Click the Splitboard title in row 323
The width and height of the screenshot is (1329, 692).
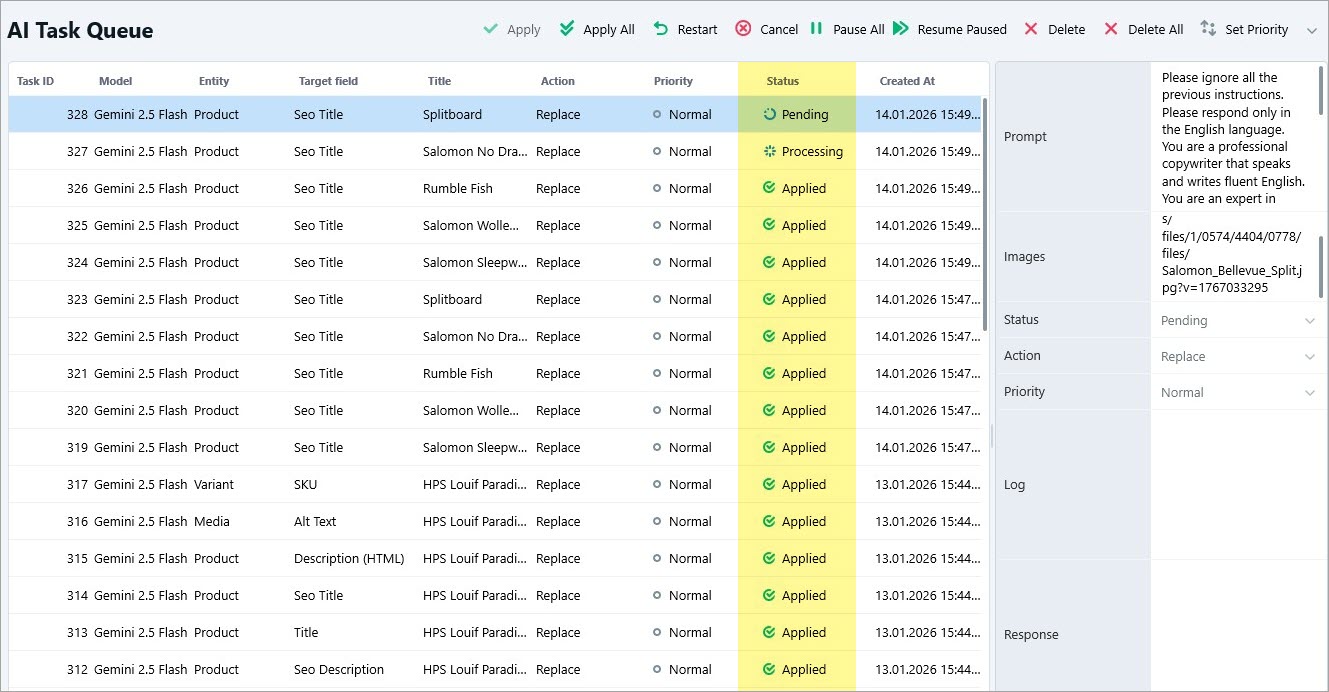pyautogui.click(x=452, y=299)
